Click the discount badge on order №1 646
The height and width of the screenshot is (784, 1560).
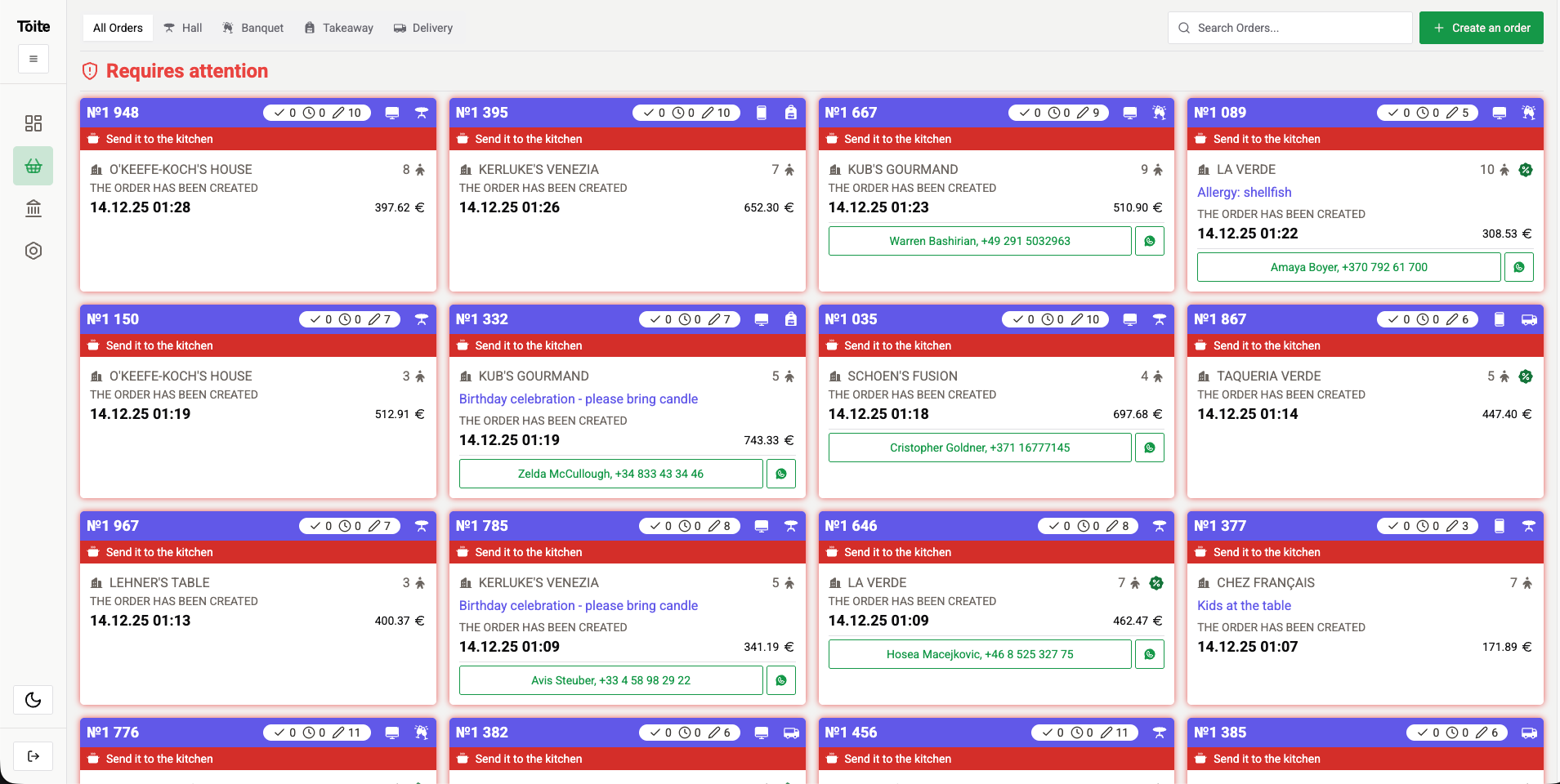click(1155, 582)
